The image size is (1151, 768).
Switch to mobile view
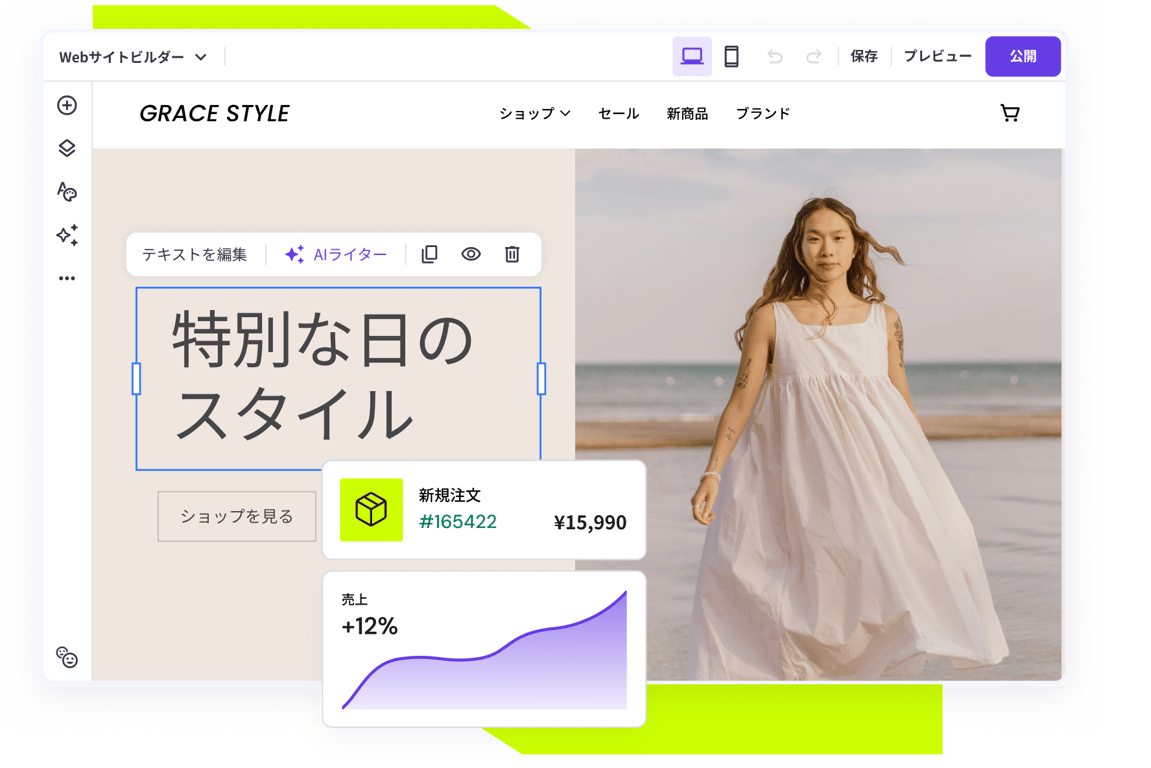[731, 57]
